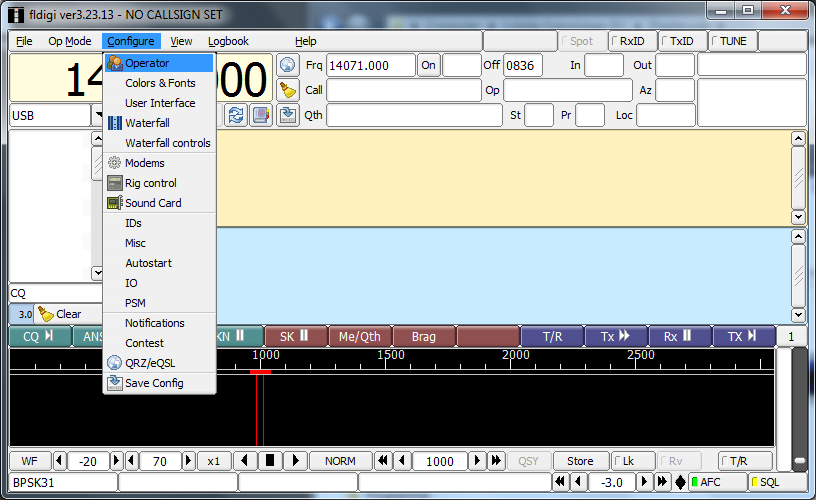The height and width of the screenshot is (500, 816).
Task: Click Save Config in the menu
Action: (x=153, y=383)
